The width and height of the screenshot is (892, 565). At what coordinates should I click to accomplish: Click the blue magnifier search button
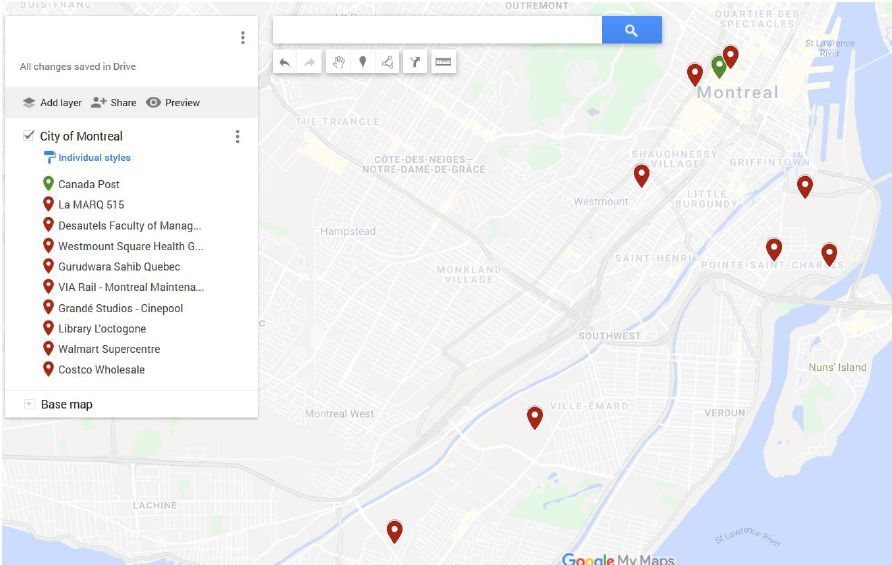(x=631, y=30)
